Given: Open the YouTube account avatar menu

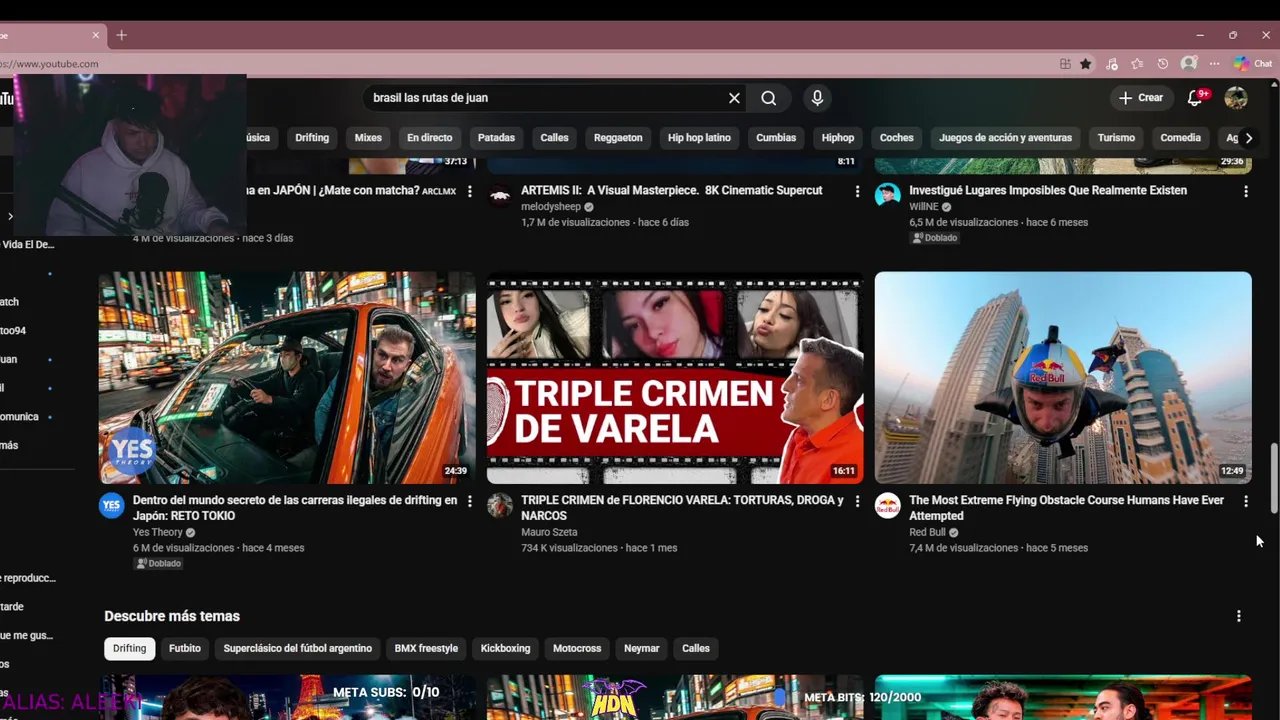Looking at the screenshot, I should (x=1236, y=98).
